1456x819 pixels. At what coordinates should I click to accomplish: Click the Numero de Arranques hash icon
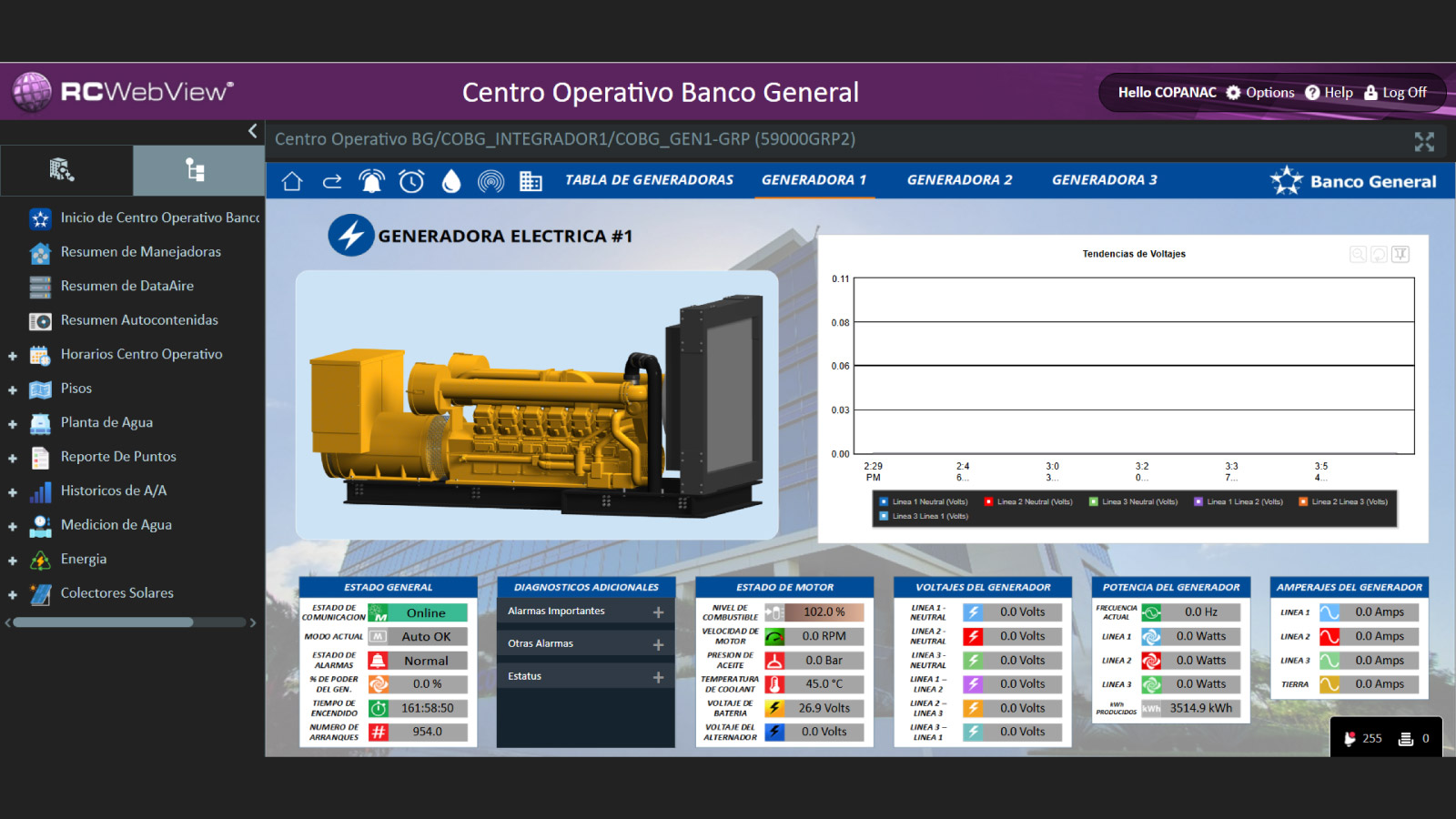379,732
